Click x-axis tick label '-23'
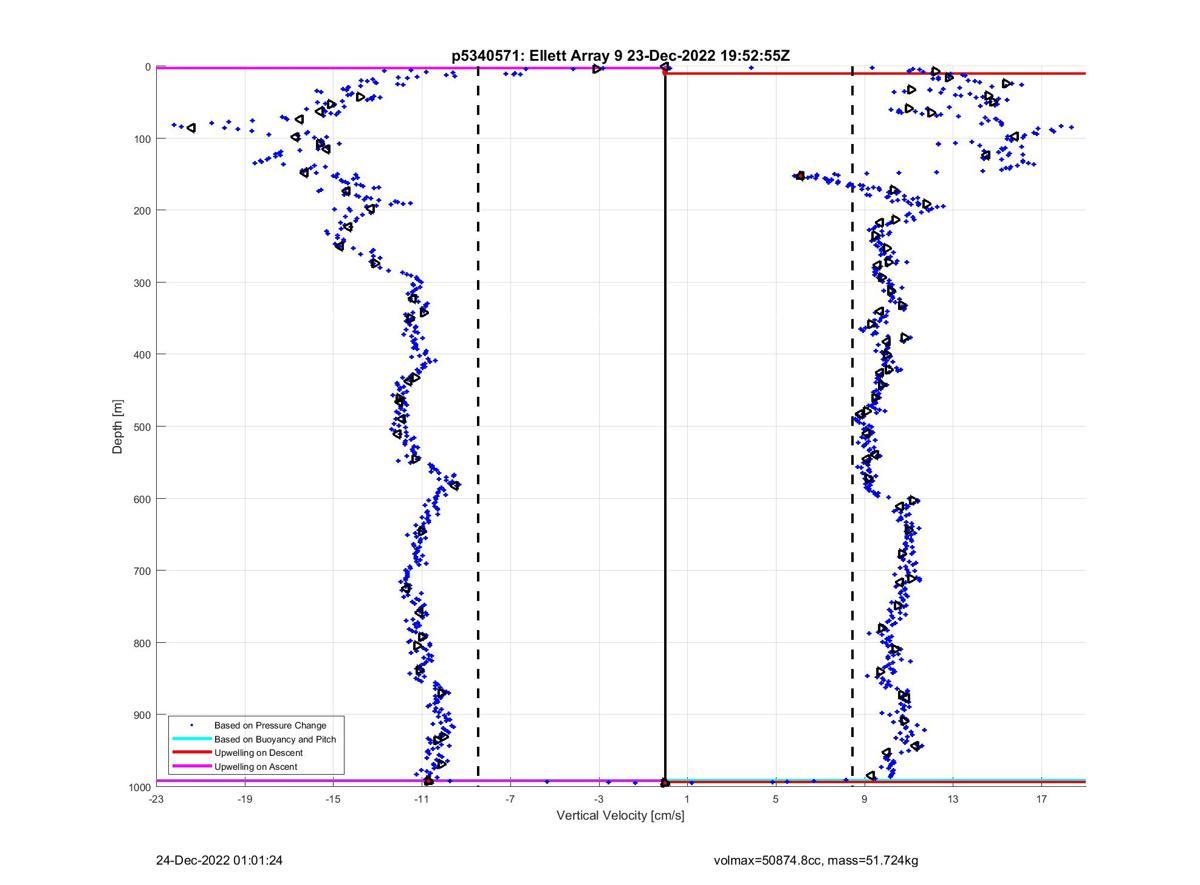This screenshot has height=885, width=1200. [x=156, y=799]
